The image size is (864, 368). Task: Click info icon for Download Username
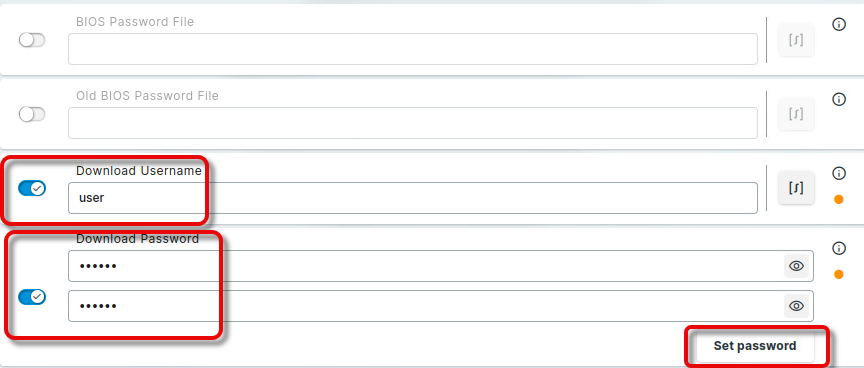pyautogui.click(x=839, y=174)
